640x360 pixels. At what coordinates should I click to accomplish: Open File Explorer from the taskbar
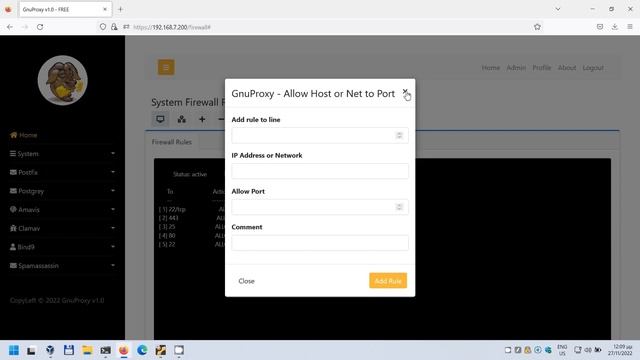pyautogui.click(x=87, y=350)
